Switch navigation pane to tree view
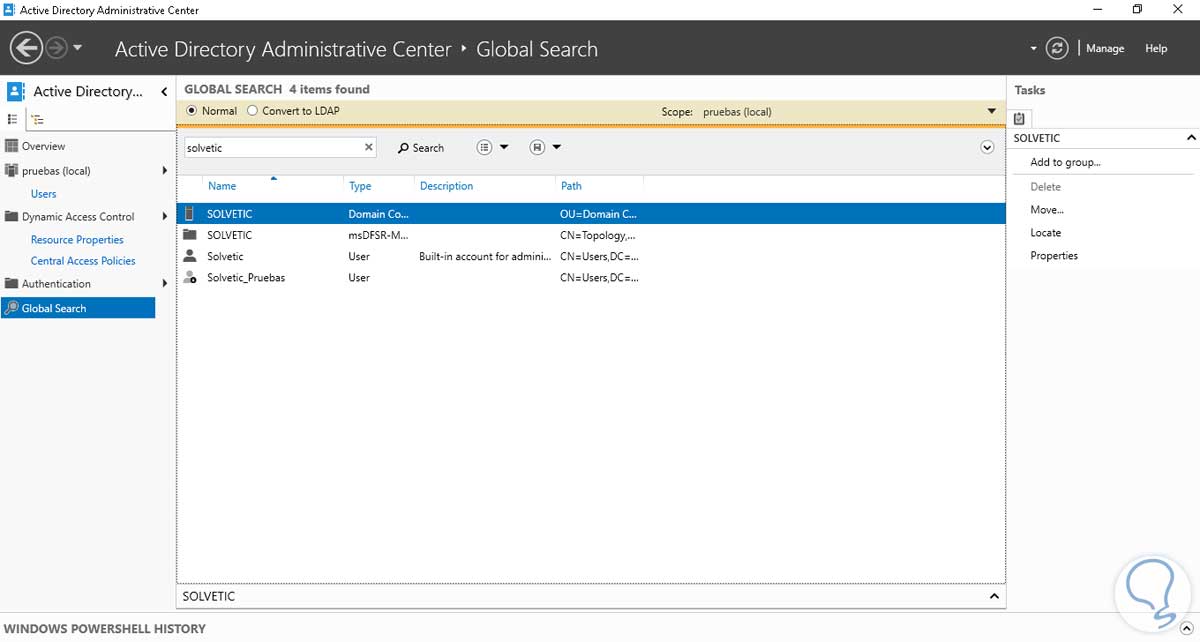Image resolution: width=1200 pixels, height=642 pixels. click(37, 119)
